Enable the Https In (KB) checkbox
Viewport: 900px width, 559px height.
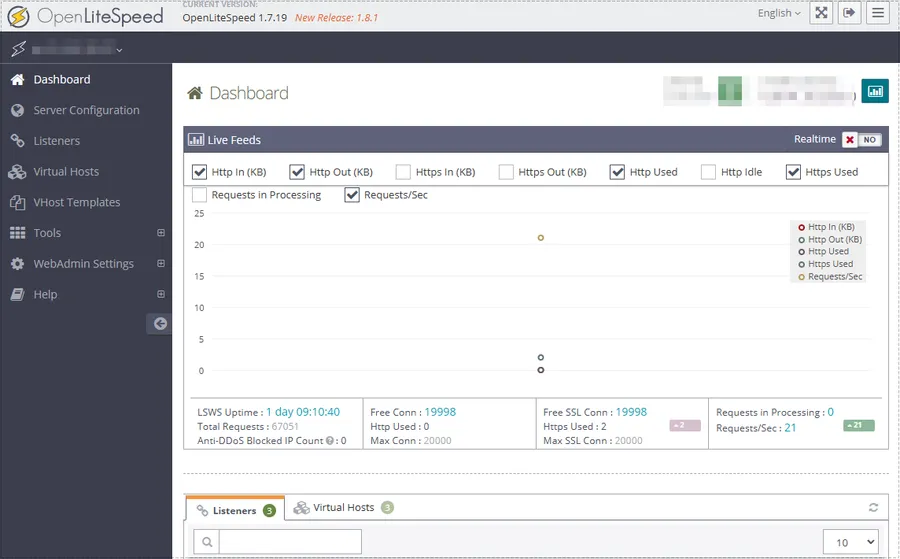pos(404,172)
